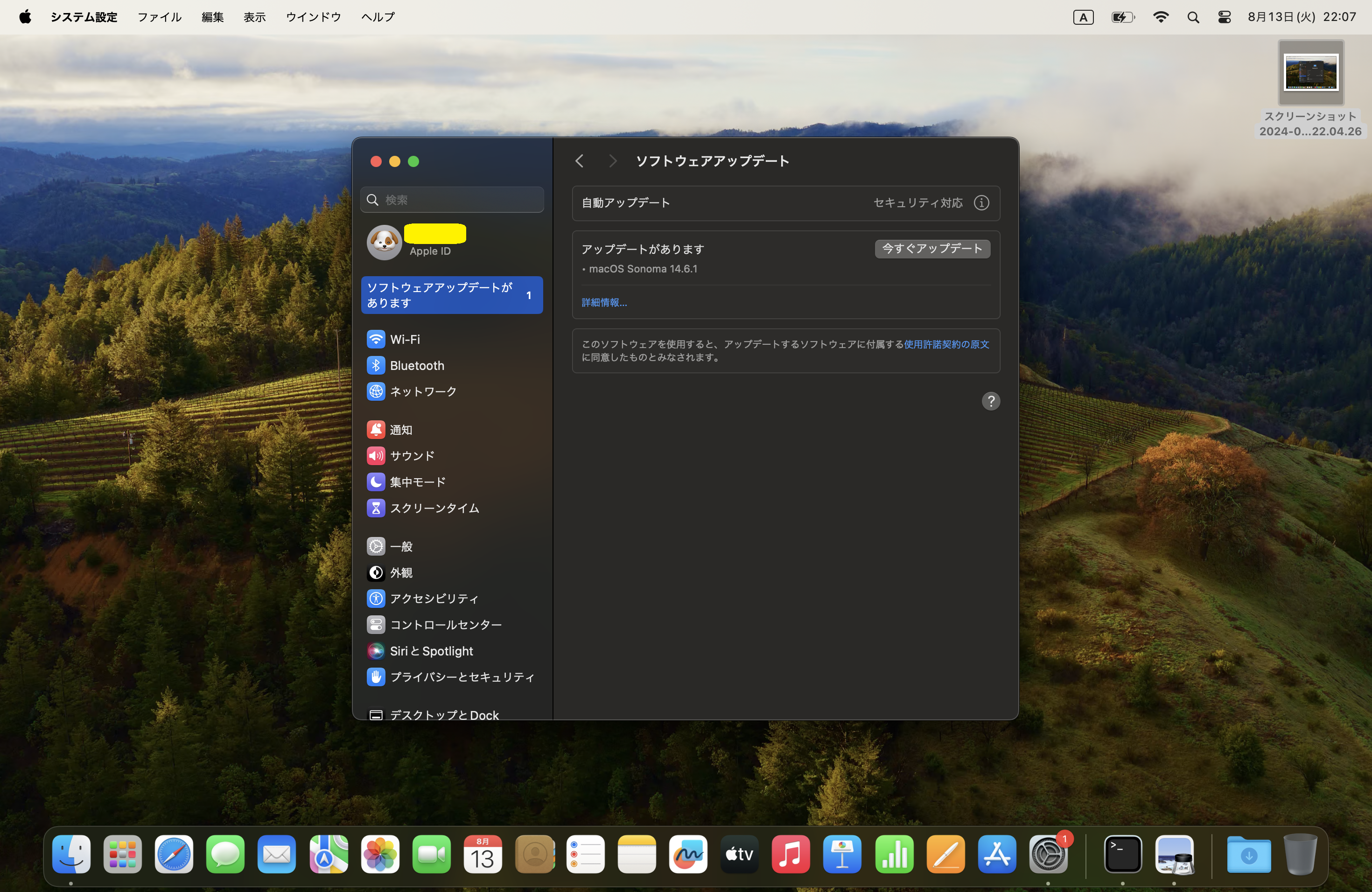Open the ファイル menu
Image resolution: width=1372 pixels, height=892 pixels.
[159, 17]
